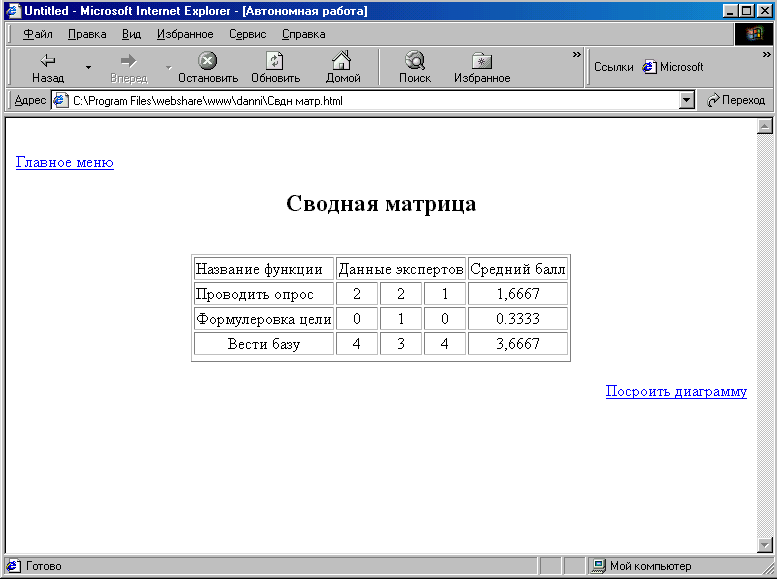Maximize the Internet Explorer window
The image size is (777, 579).
[x=746, y=10]
